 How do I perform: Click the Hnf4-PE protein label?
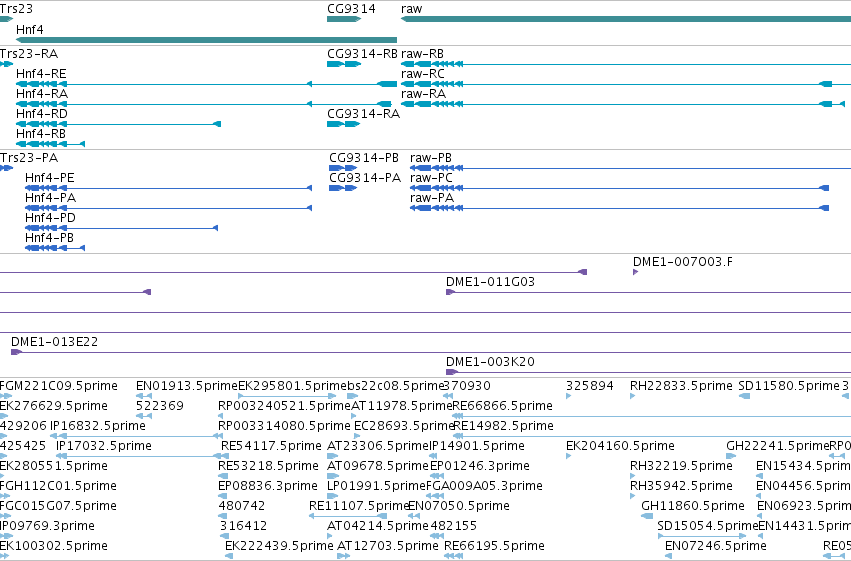(50, 178)
